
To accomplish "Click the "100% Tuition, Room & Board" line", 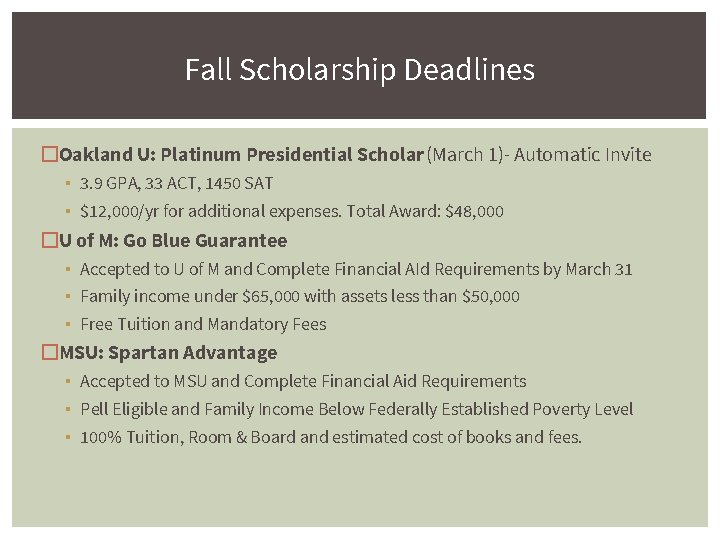I will pyautogui.click(x=330, y=437).
